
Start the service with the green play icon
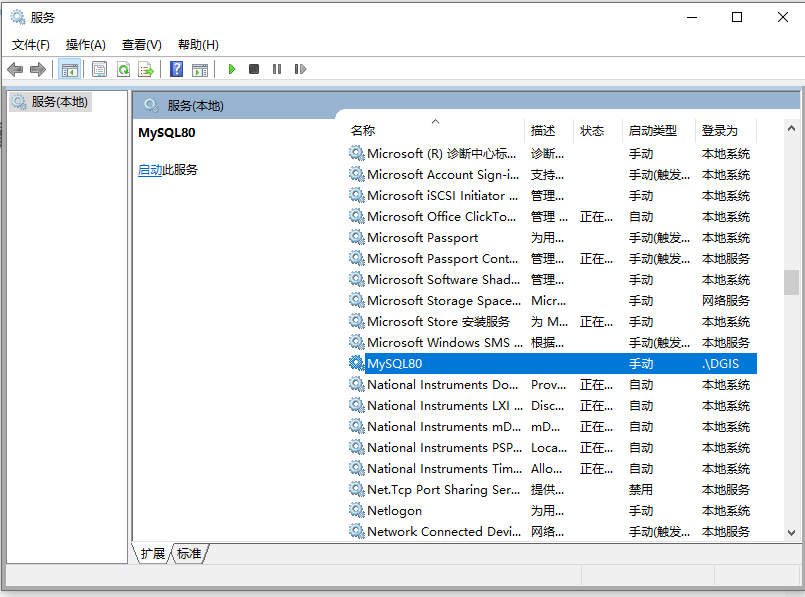[x=231, y=68]
